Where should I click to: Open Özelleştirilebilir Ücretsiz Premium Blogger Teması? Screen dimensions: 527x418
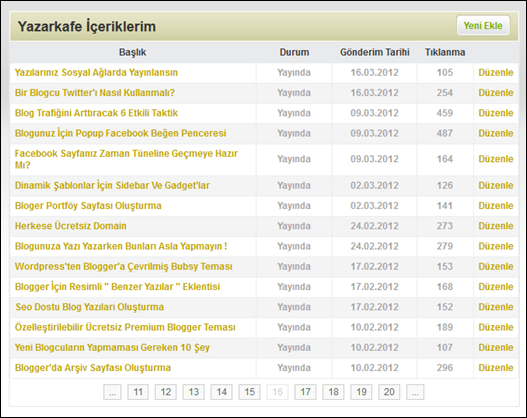tap(125, 327)
